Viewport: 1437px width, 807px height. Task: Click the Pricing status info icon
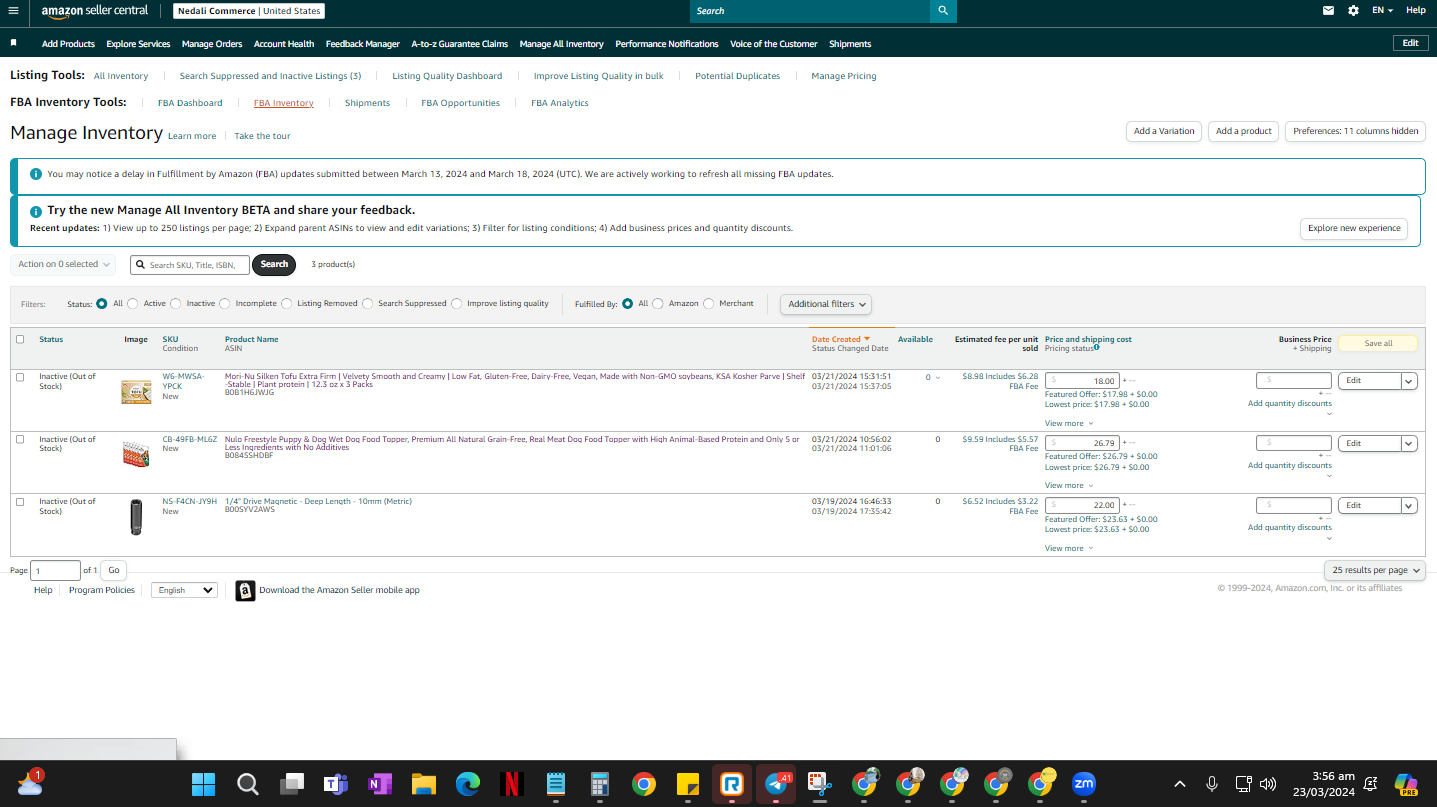tap(1097, 348)
